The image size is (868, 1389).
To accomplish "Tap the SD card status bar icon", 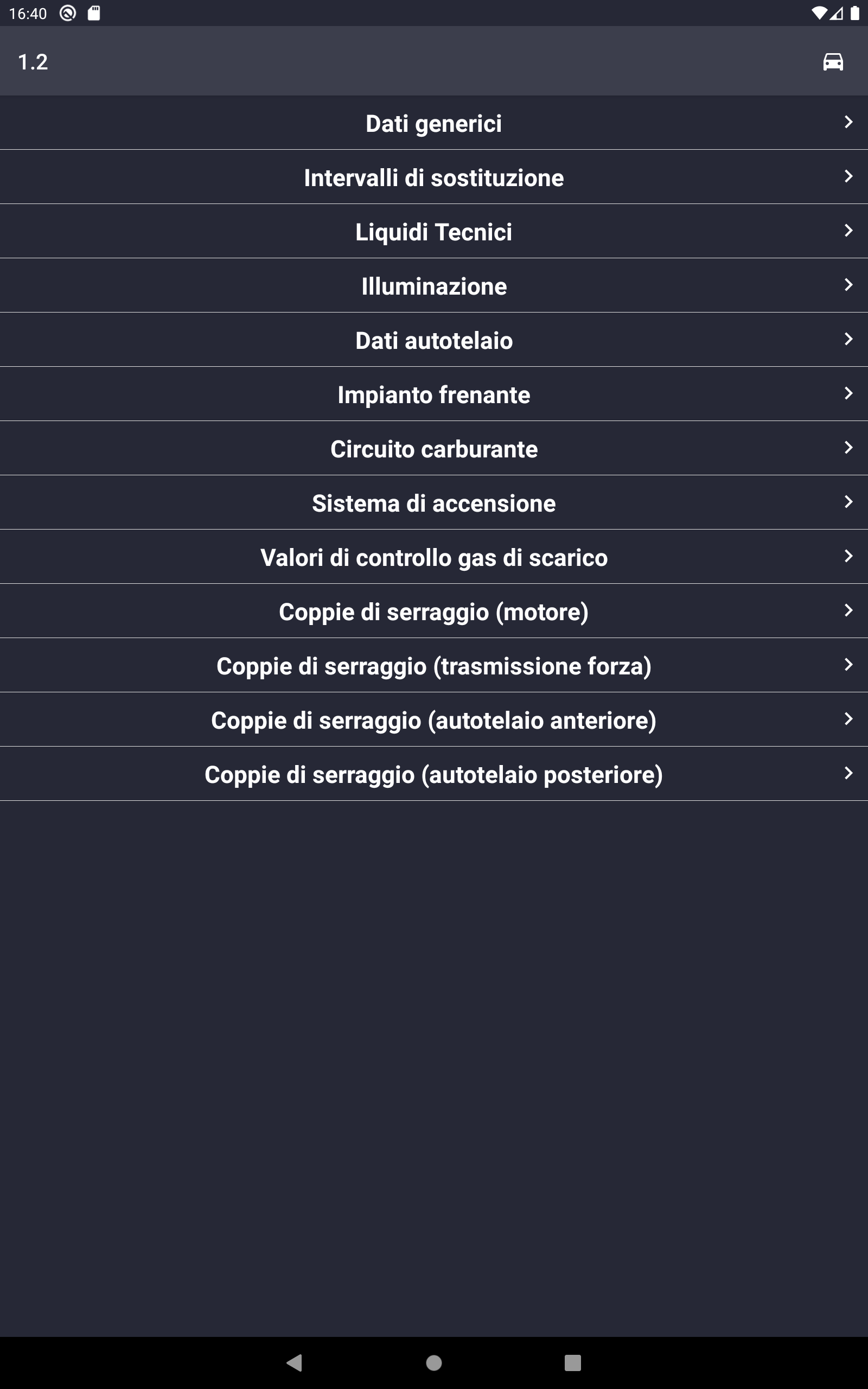I will click(93, 13).
